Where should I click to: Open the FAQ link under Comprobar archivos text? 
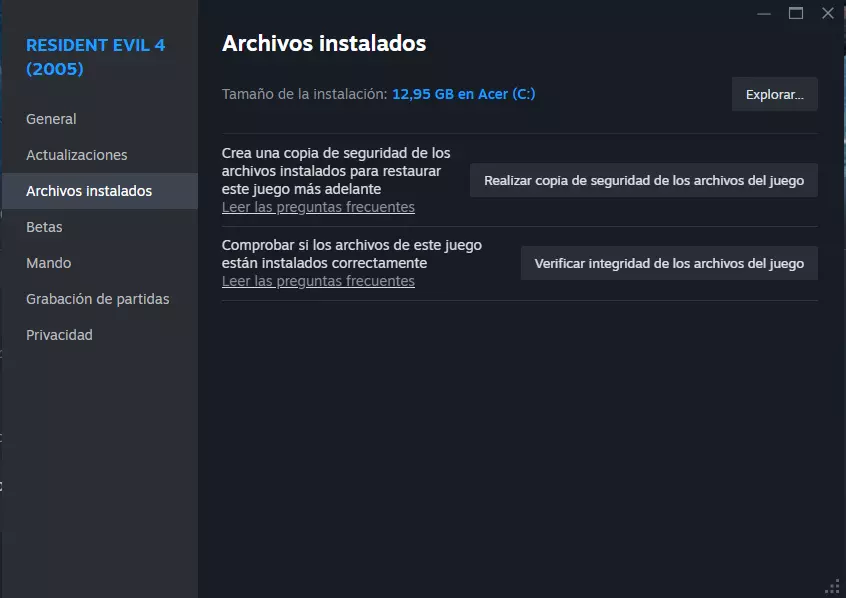(x=318, y=281)
